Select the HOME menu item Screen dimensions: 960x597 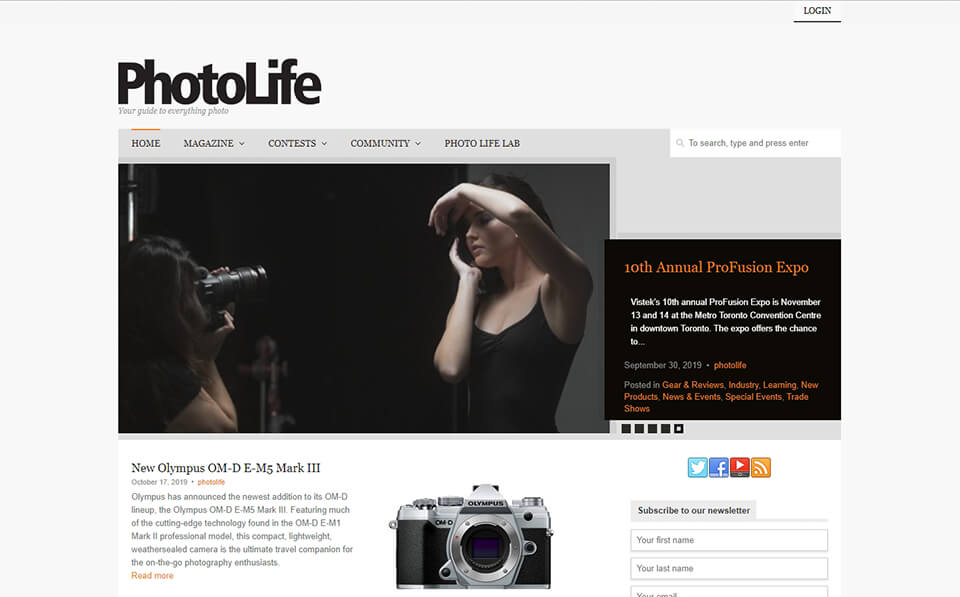[x=145, y=143]
